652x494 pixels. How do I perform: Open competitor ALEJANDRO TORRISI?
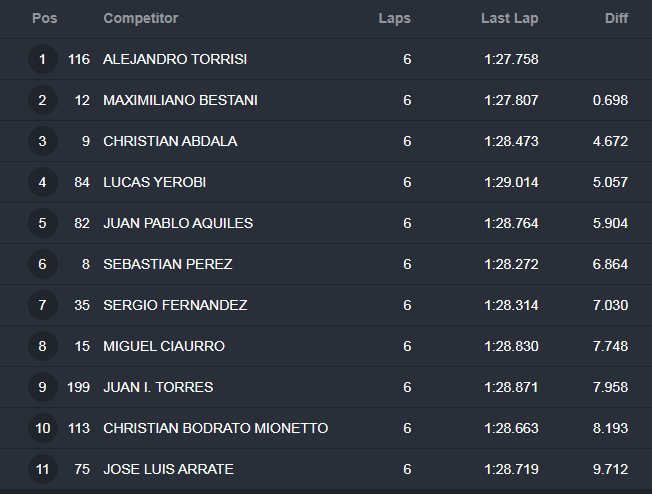tap(175, 59)
